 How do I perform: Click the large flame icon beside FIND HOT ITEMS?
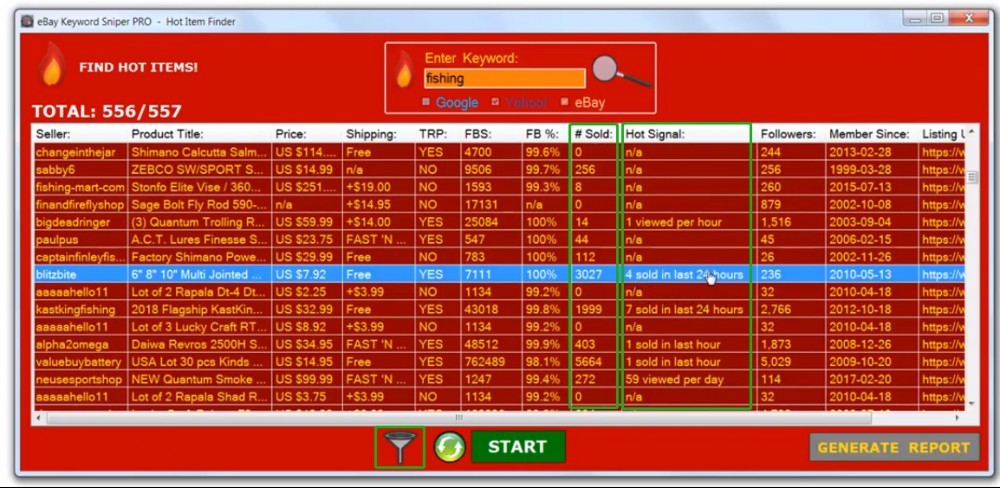coord(52,64)
